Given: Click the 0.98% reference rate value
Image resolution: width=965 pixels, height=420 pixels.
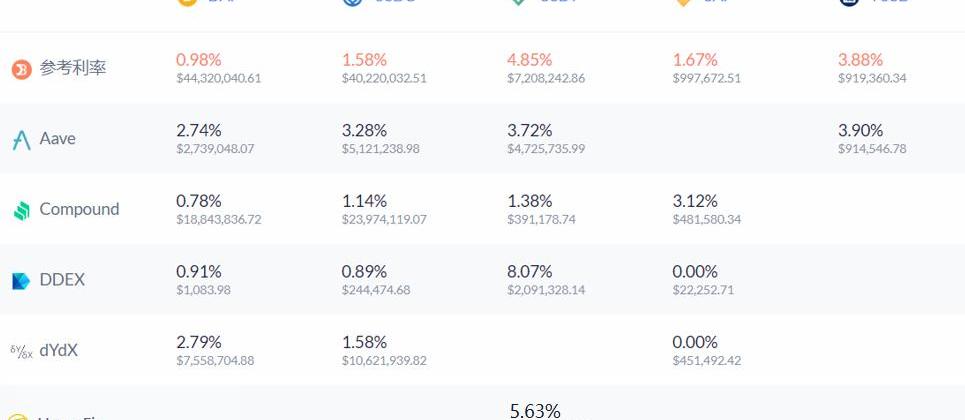Looking at the screenshot, I should click(x=199, y=60).
